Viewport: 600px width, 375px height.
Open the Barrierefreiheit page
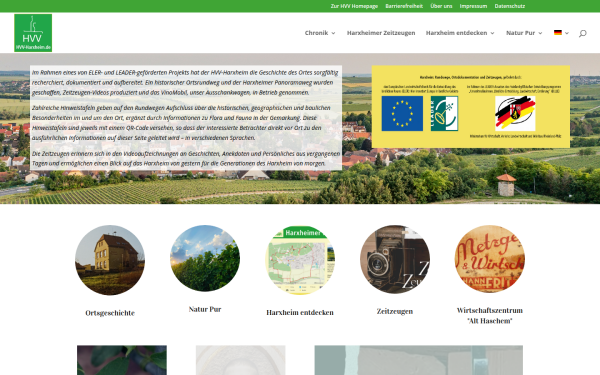(x=404, y=6)
